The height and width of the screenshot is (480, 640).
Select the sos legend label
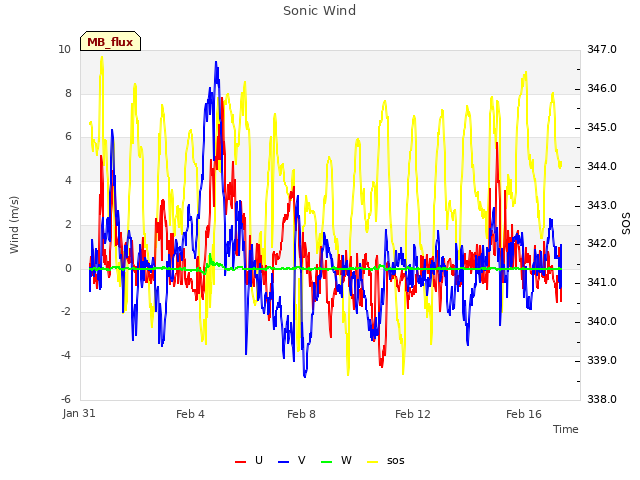[x=396, y=461]
